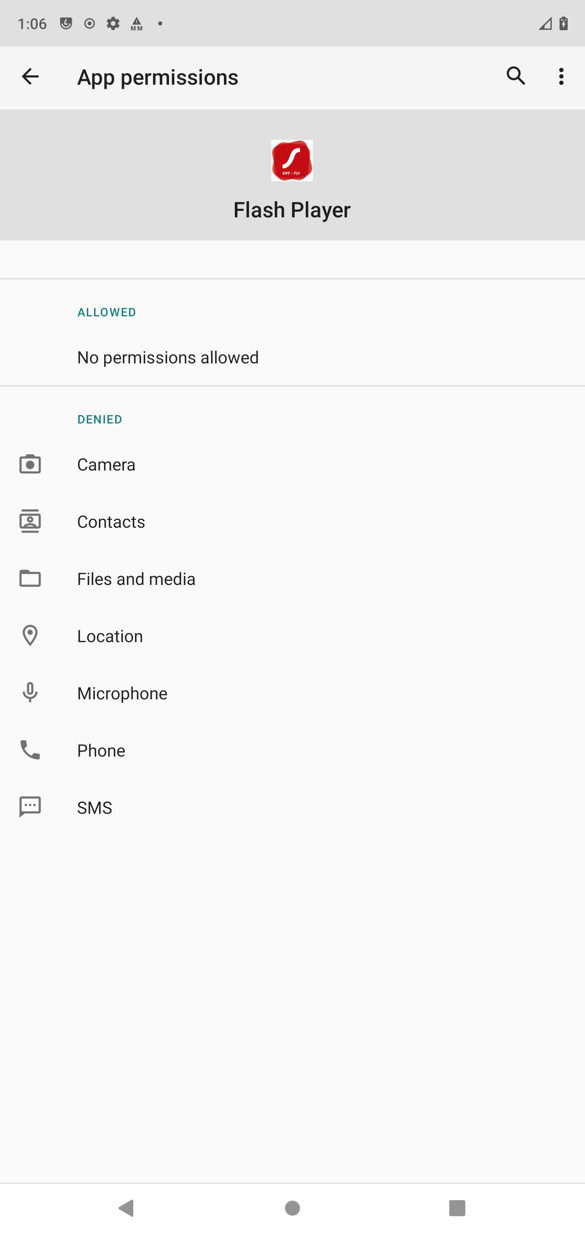Open Phone permission settings

pyautogui.click(x=292, y=750)
